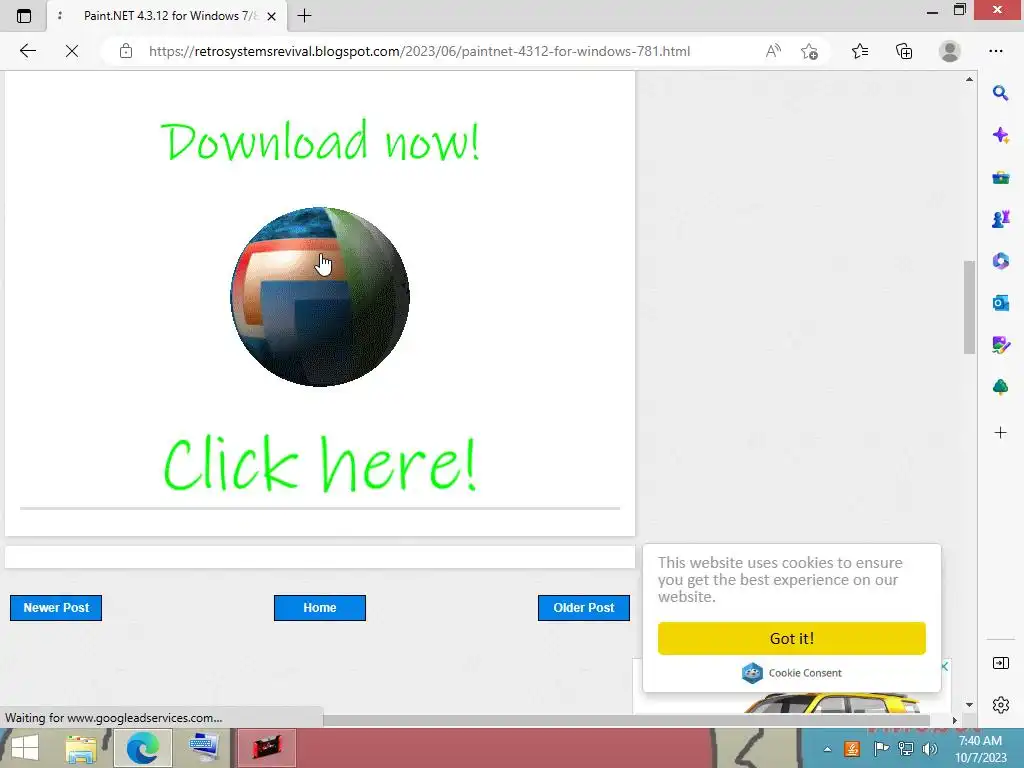
Task: Open Settings and more menu
Action: (996, 51)
